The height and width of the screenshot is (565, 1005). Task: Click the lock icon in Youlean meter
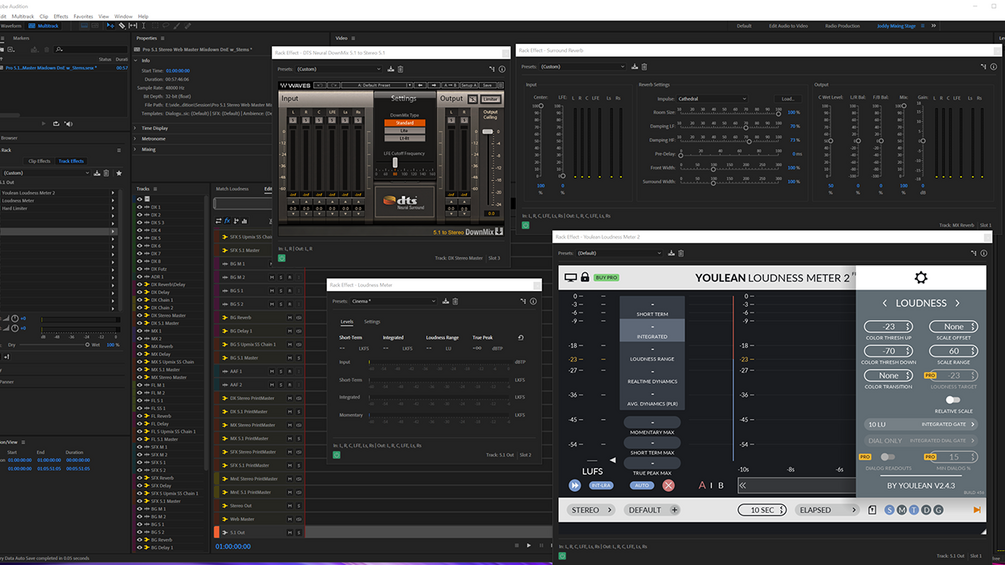coord(585,277)
